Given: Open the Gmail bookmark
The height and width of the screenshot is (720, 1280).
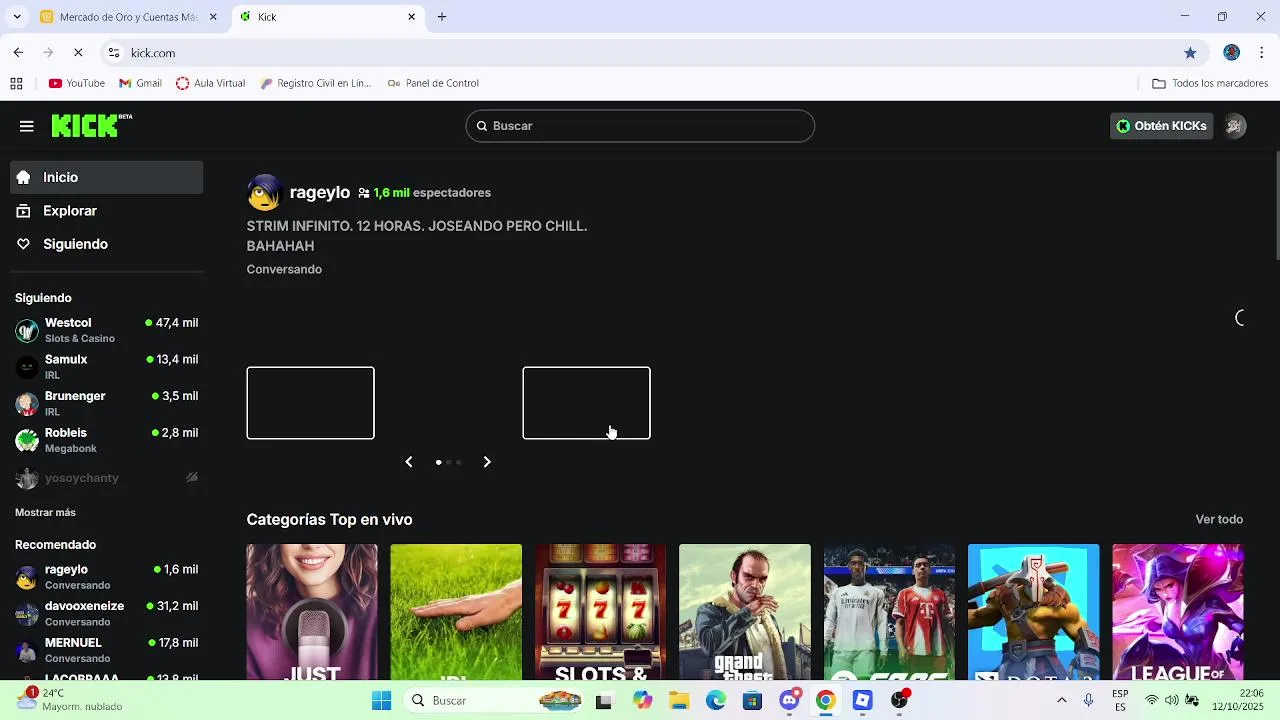Looking at the screenshot, I should [140, 83].
